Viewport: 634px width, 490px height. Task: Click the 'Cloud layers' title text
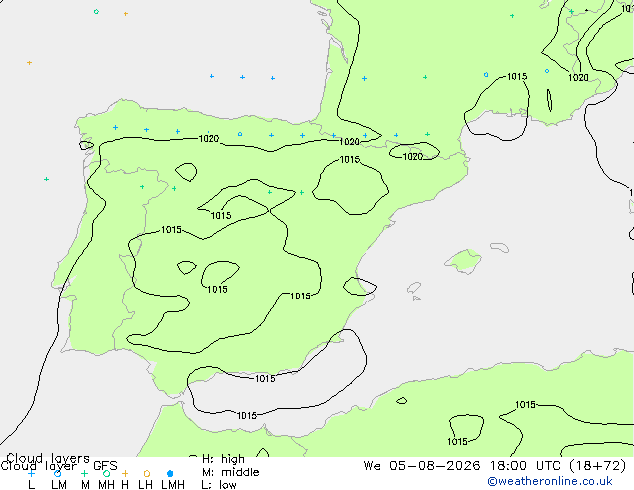point(48,458)
